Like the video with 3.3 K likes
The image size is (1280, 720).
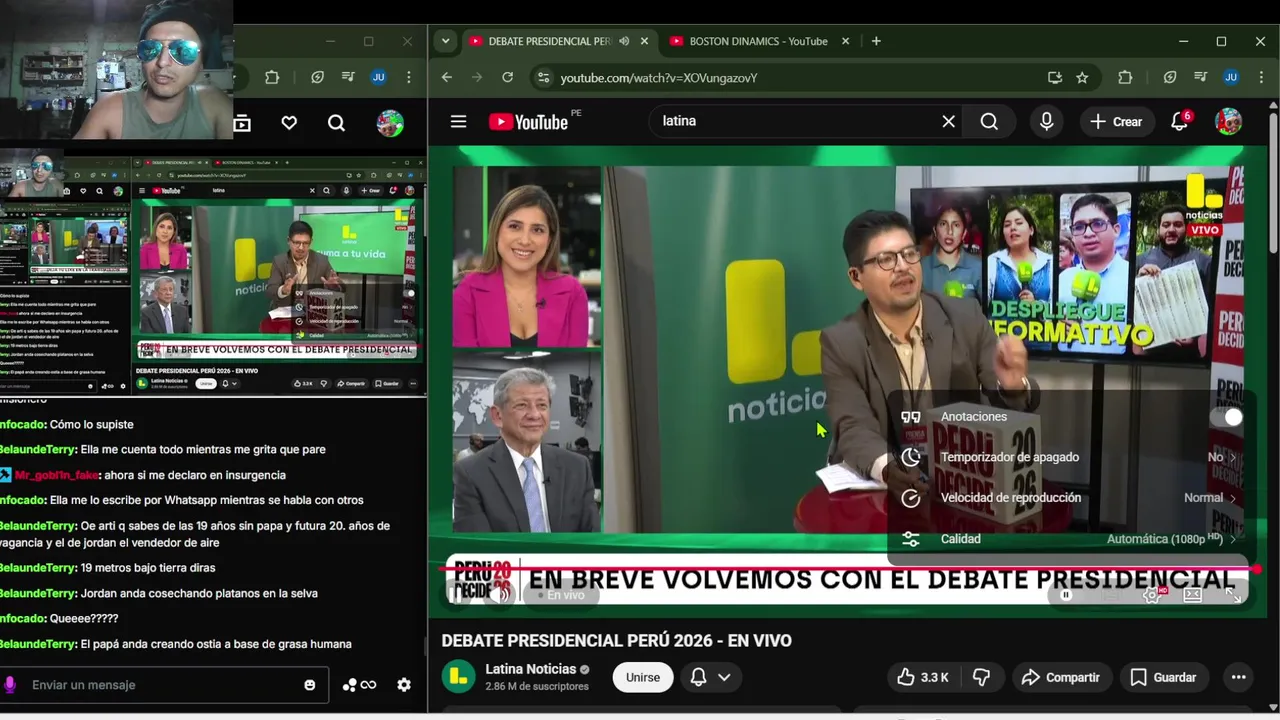click(x=922, y=677)
